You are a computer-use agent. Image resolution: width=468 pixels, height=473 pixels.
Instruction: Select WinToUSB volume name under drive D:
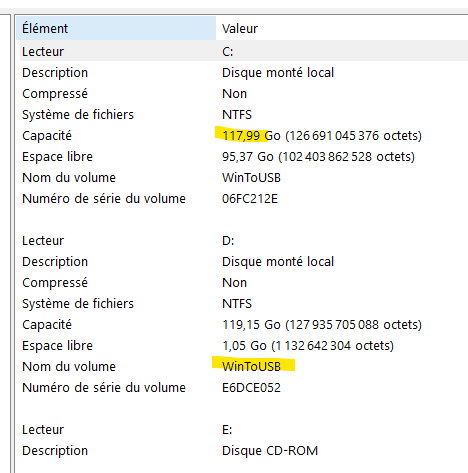coord(251,367)
